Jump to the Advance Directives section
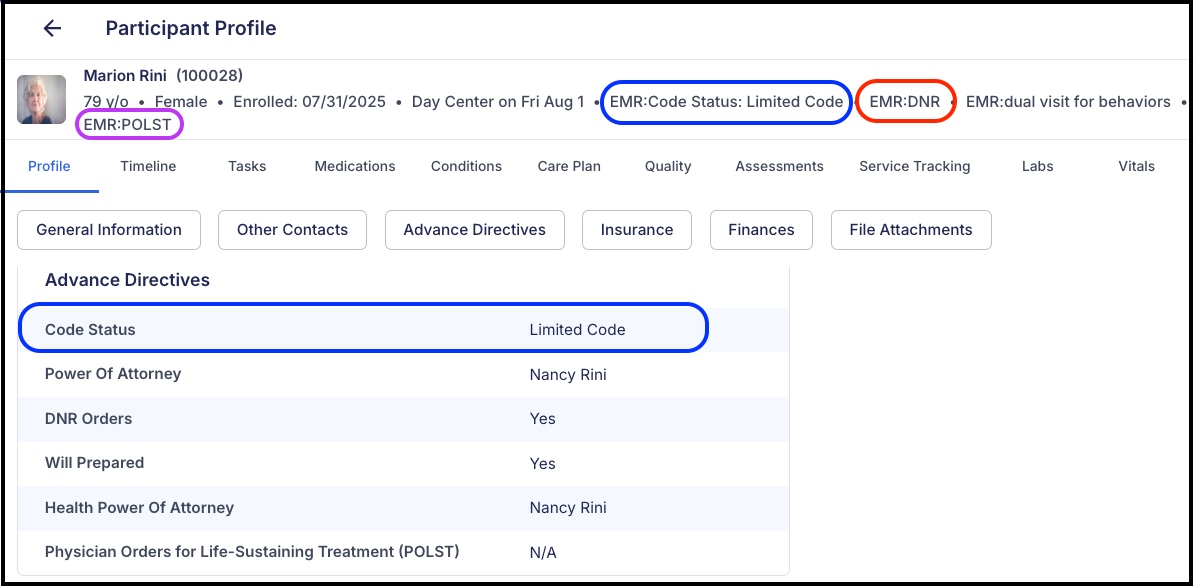Screen dimensions: 1194x587 coord(474,230)
